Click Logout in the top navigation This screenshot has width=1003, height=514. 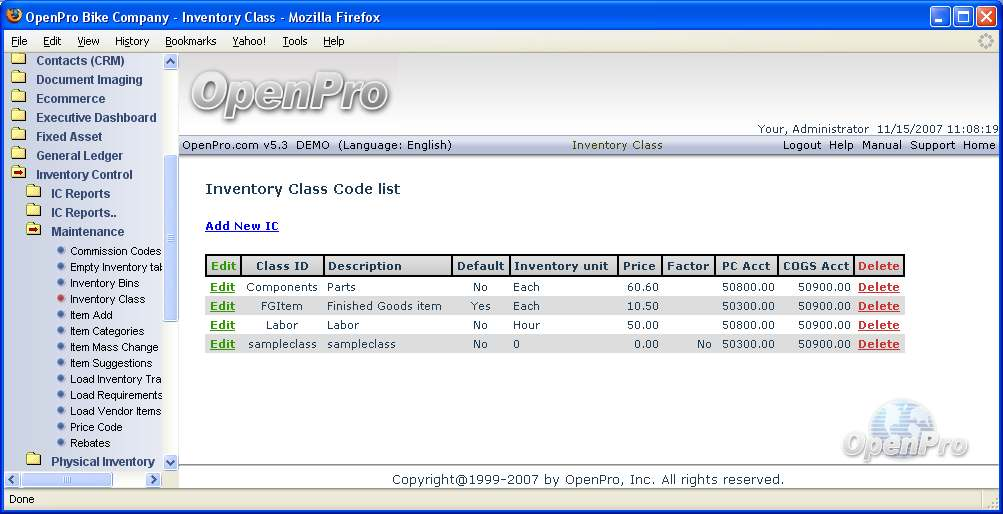(801, 145)
